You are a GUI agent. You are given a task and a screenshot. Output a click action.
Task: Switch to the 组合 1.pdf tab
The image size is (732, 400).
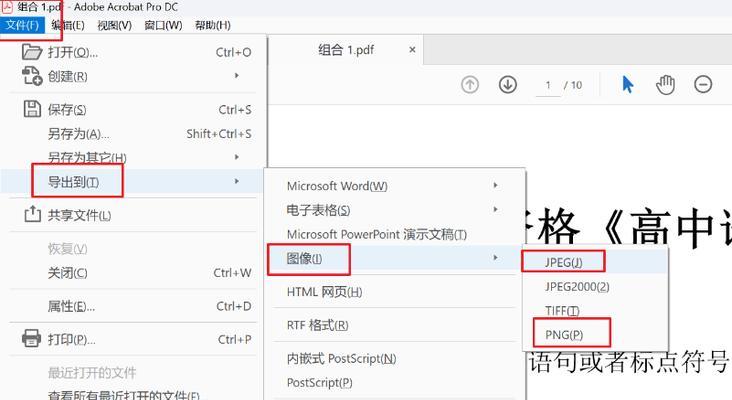point(345,49)
